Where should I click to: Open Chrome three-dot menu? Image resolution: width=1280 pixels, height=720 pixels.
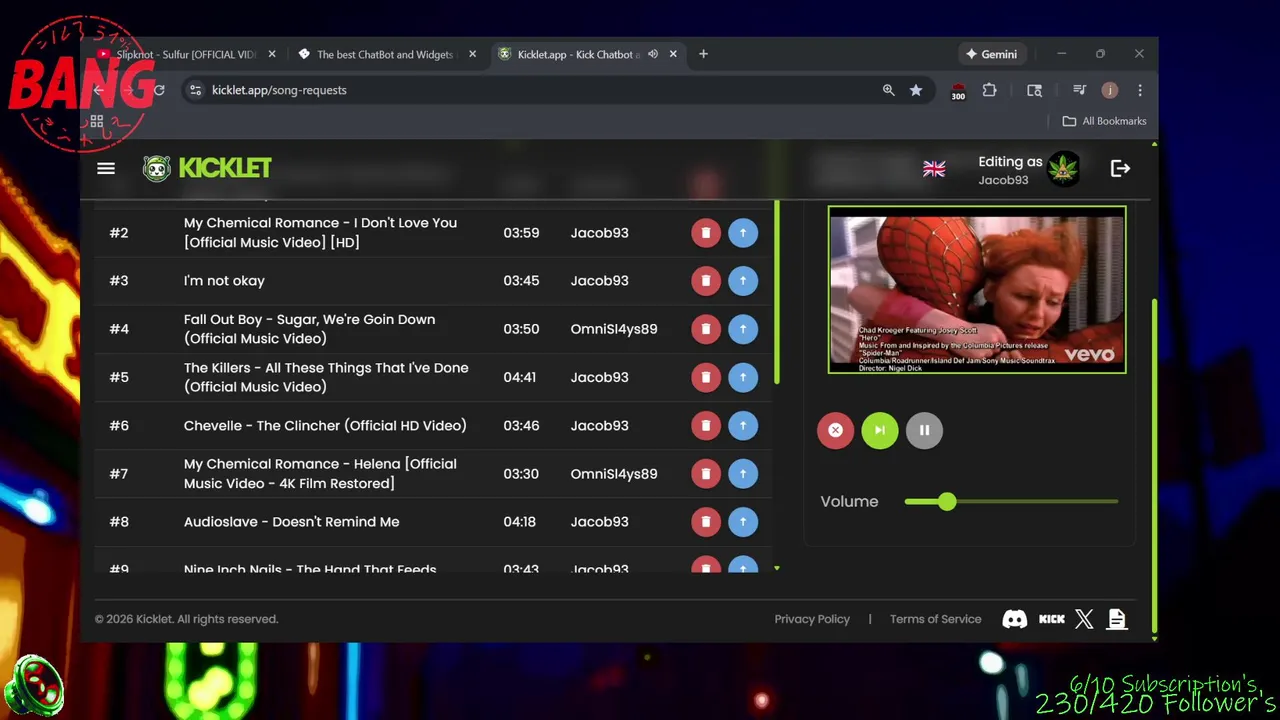[1139, 90]
